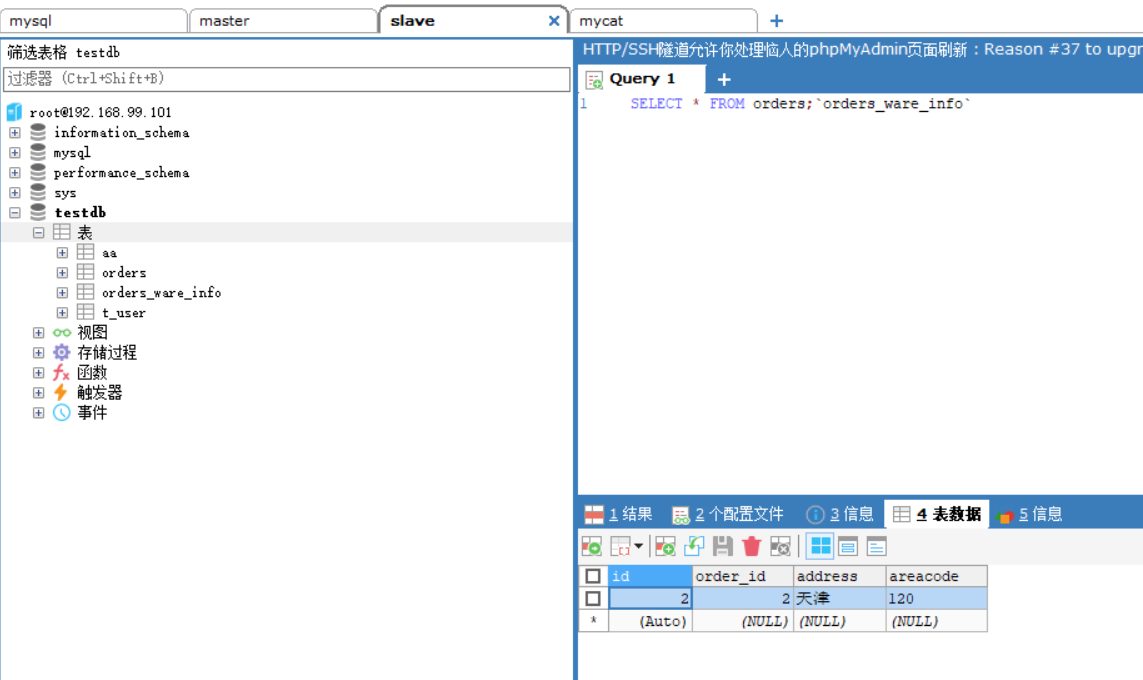Viewport: 1143px width, 680px height.
Task: Expand the t_user table node
Action: (62, 313)
